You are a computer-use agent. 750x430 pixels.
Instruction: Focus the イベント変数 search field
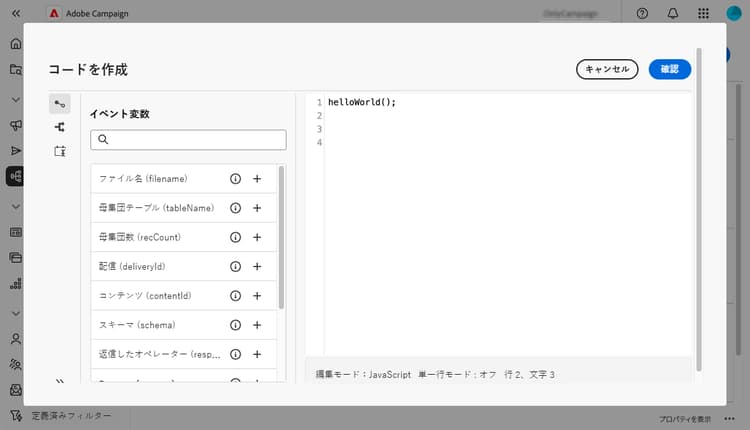pyautogui.click(x=188, y=140)
